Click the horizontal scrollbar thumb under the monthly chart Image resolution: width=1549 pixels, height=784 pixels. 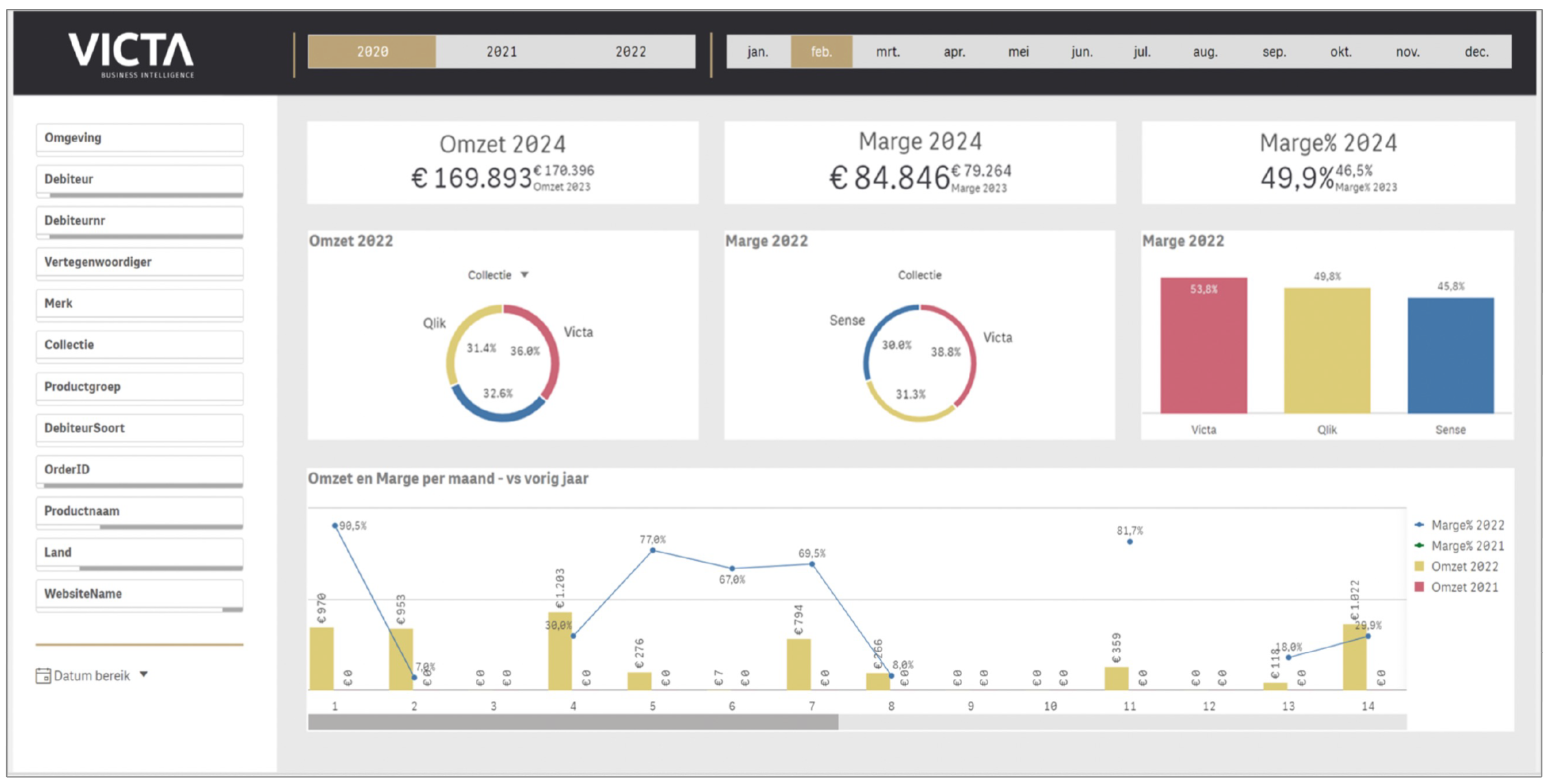click(x=573, y=722)
